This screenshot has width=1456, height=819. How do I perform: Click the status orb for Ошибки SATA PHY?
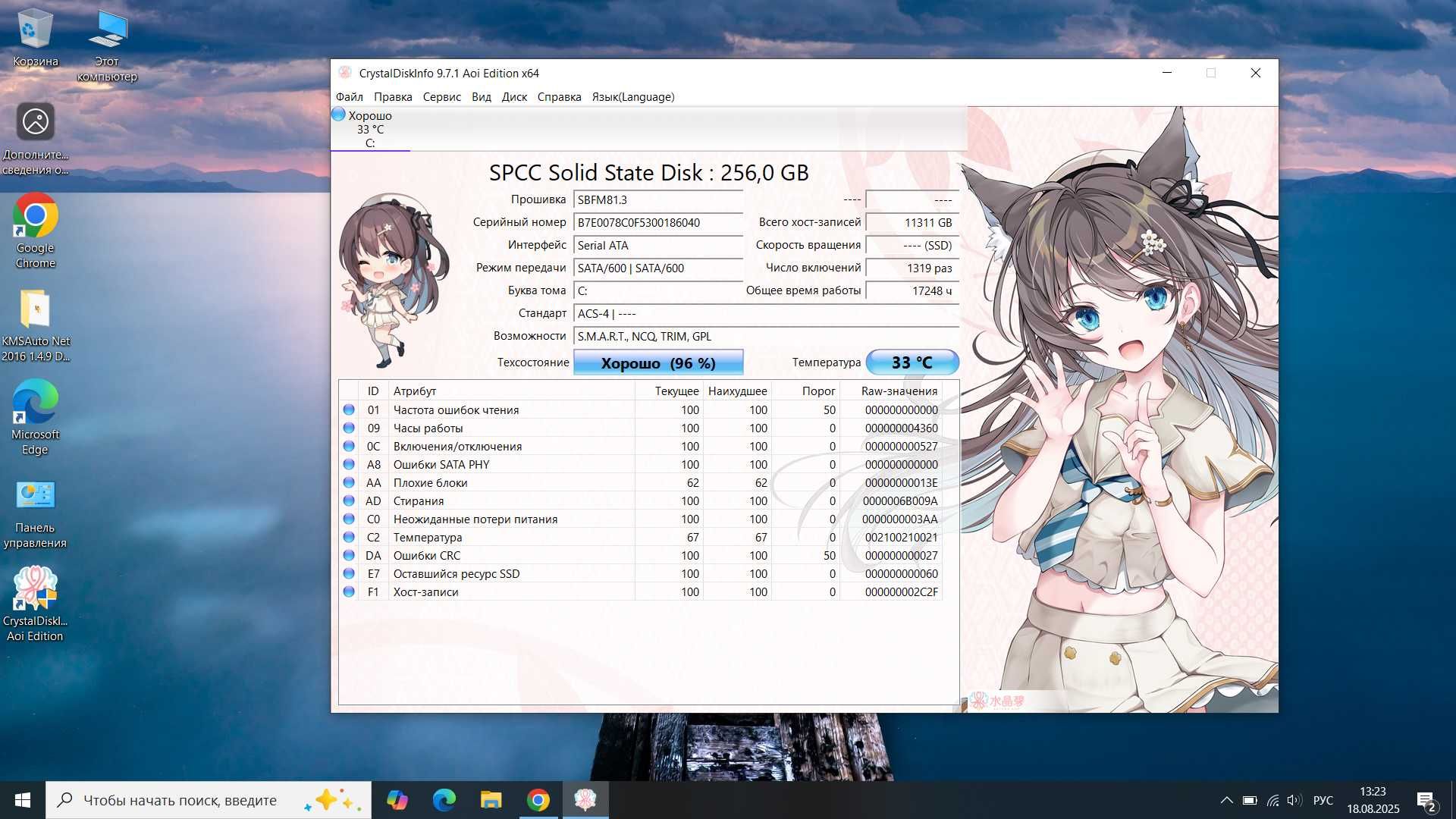point(349,464)
